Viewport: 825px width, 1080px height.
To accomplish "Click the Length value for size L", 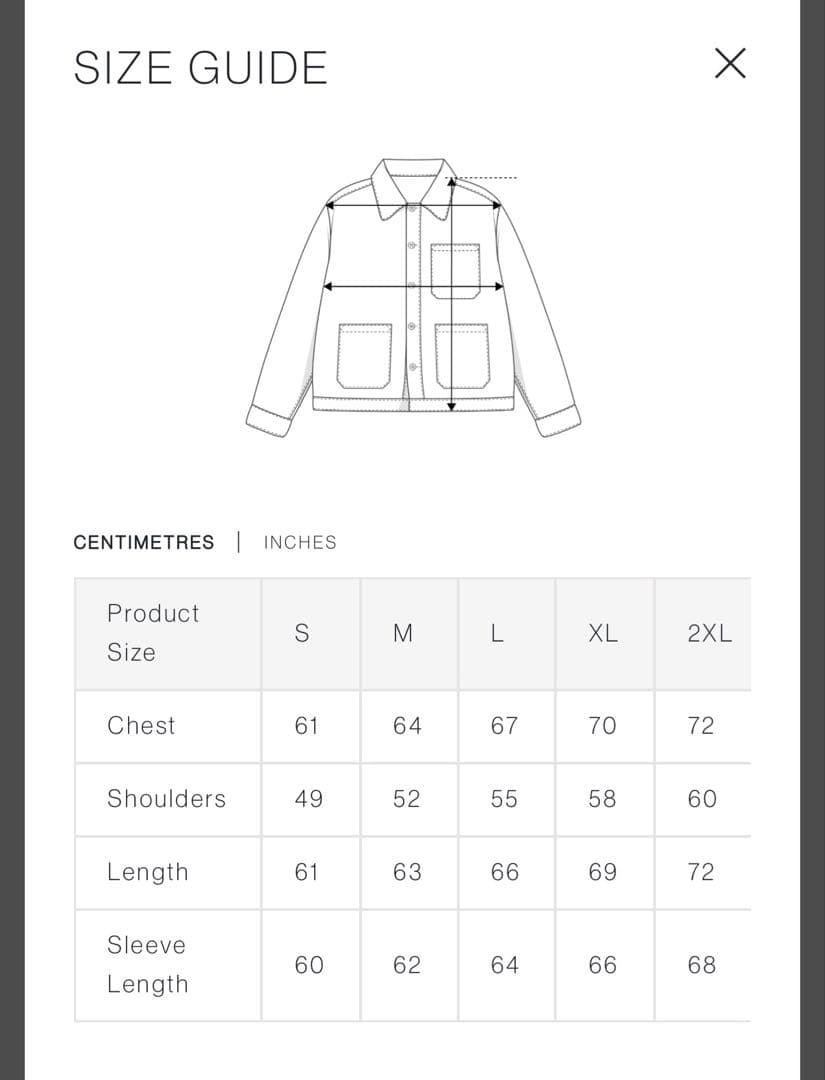I will coord(505,872).
